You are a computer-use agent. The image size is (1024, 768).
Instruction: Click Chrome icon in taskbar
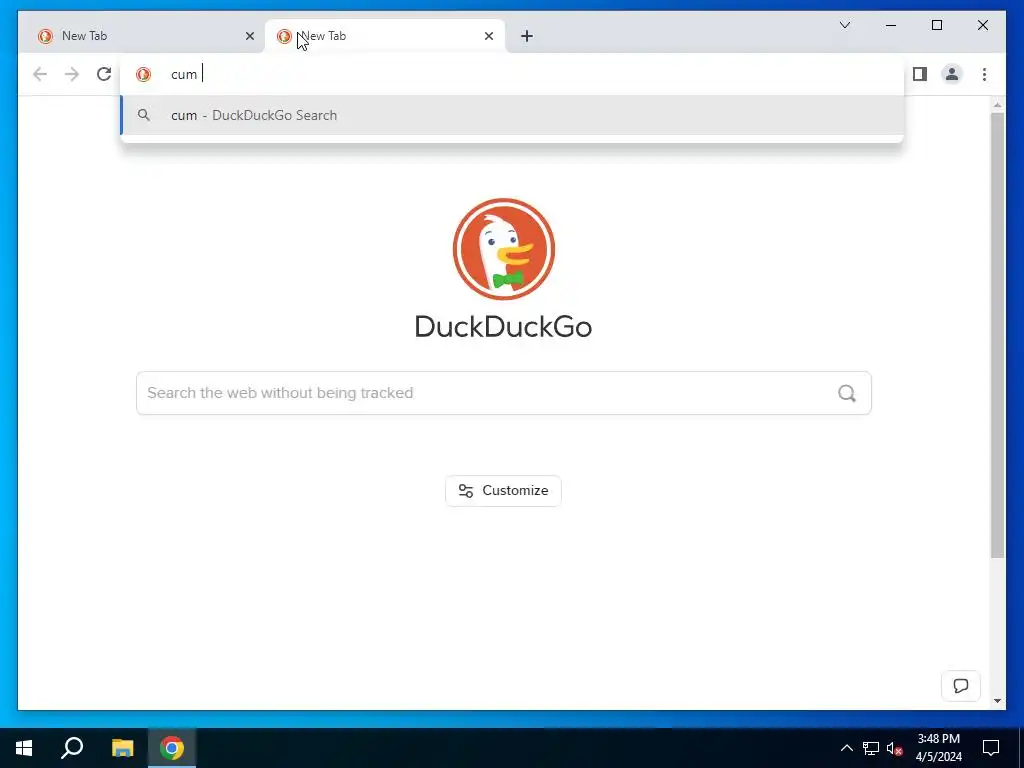coord(172,748)
